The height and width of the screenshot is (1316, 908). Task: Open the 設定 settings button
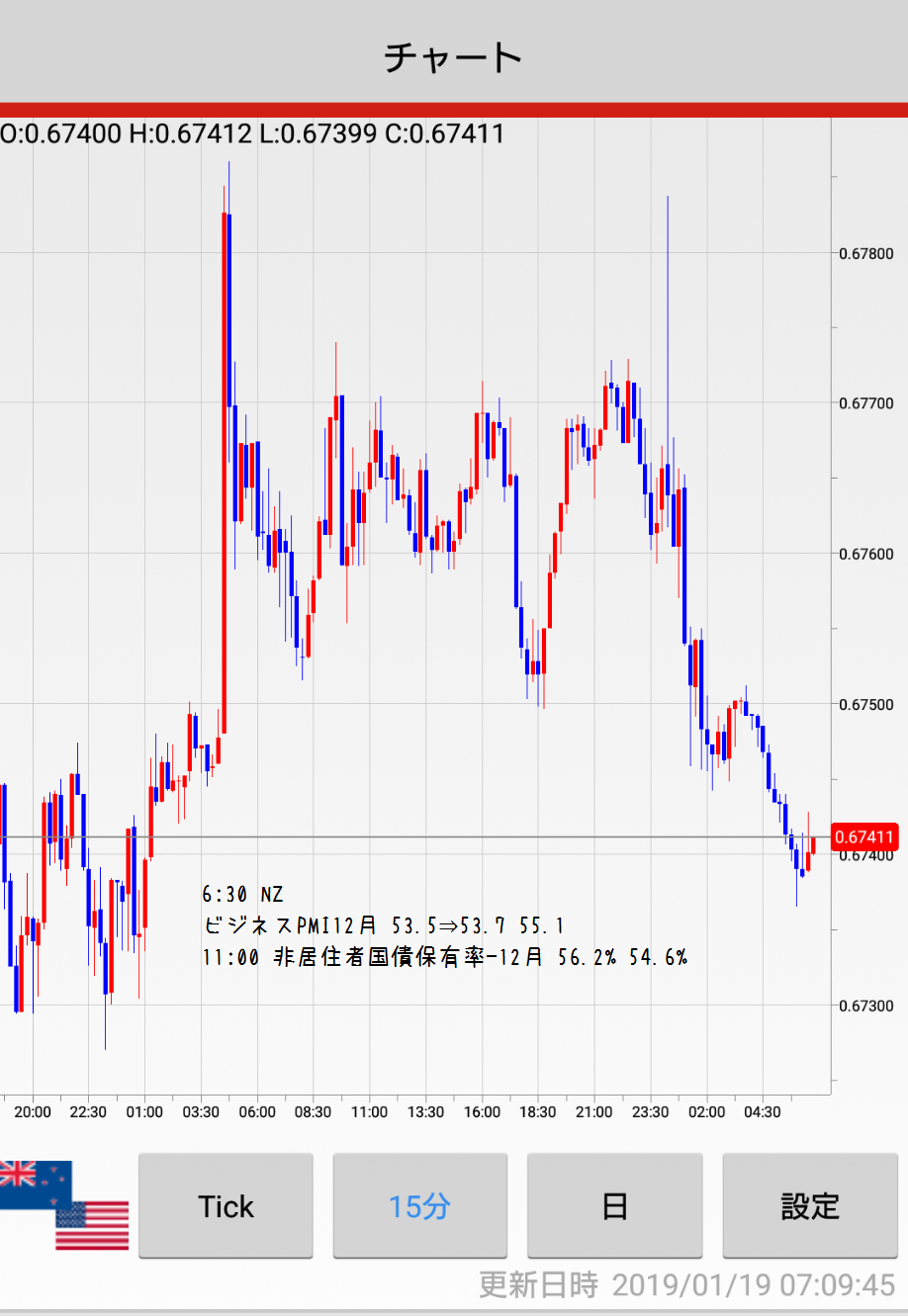coord(810,1206)
